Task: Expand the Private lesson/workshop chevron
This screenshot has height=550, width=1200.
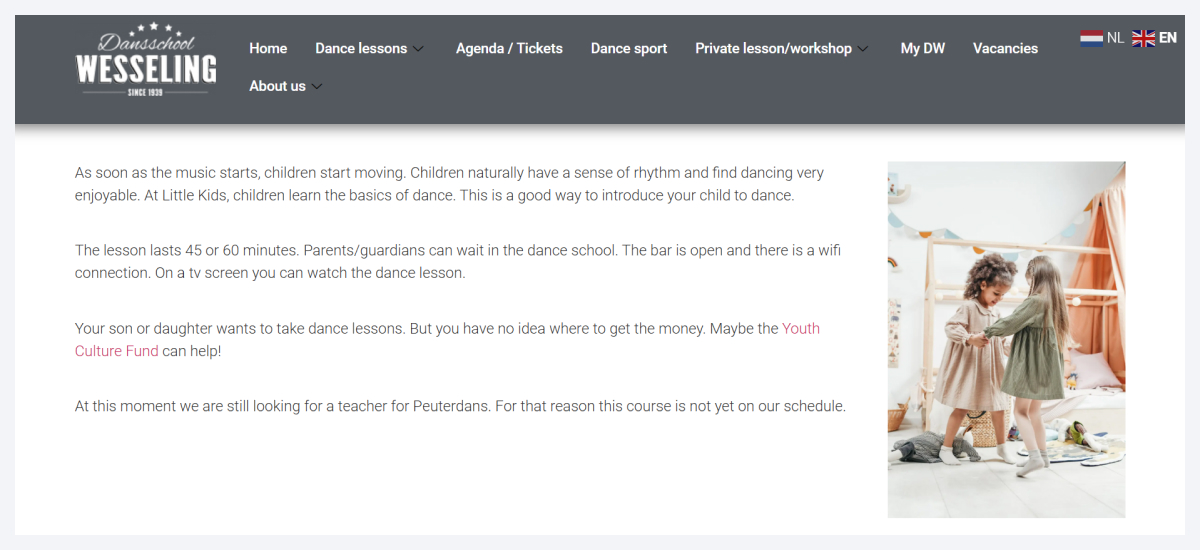Action: (x=863, y=49)
